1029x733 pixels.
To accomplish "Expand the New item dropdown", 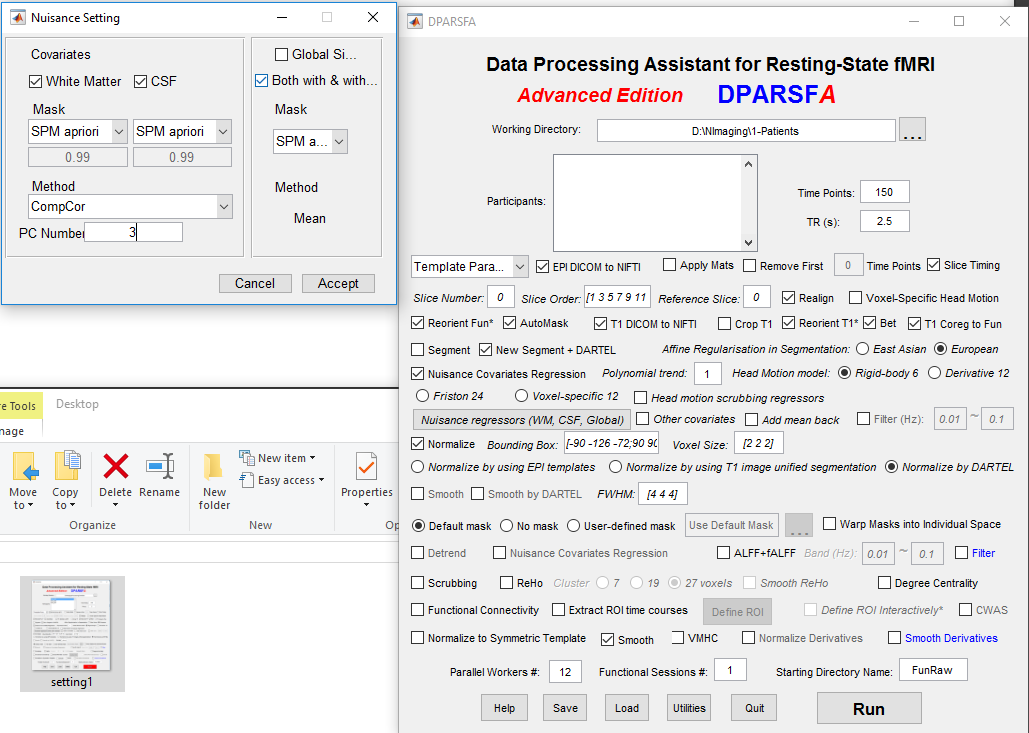I will click(278, 457).
